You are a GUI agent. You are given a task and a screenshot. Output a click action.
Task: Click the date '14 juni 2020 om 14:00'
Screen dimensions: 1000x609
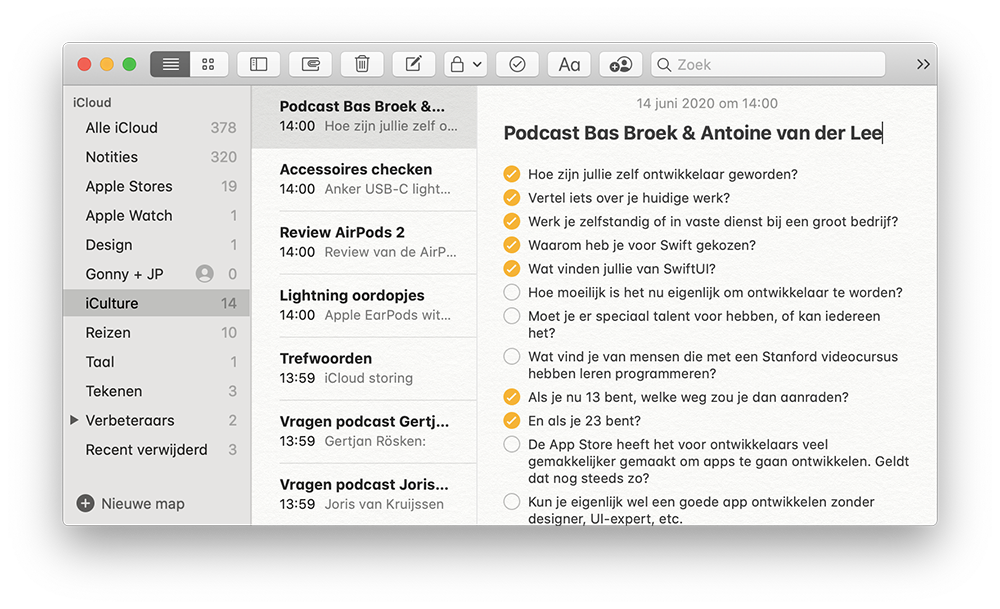707,103
